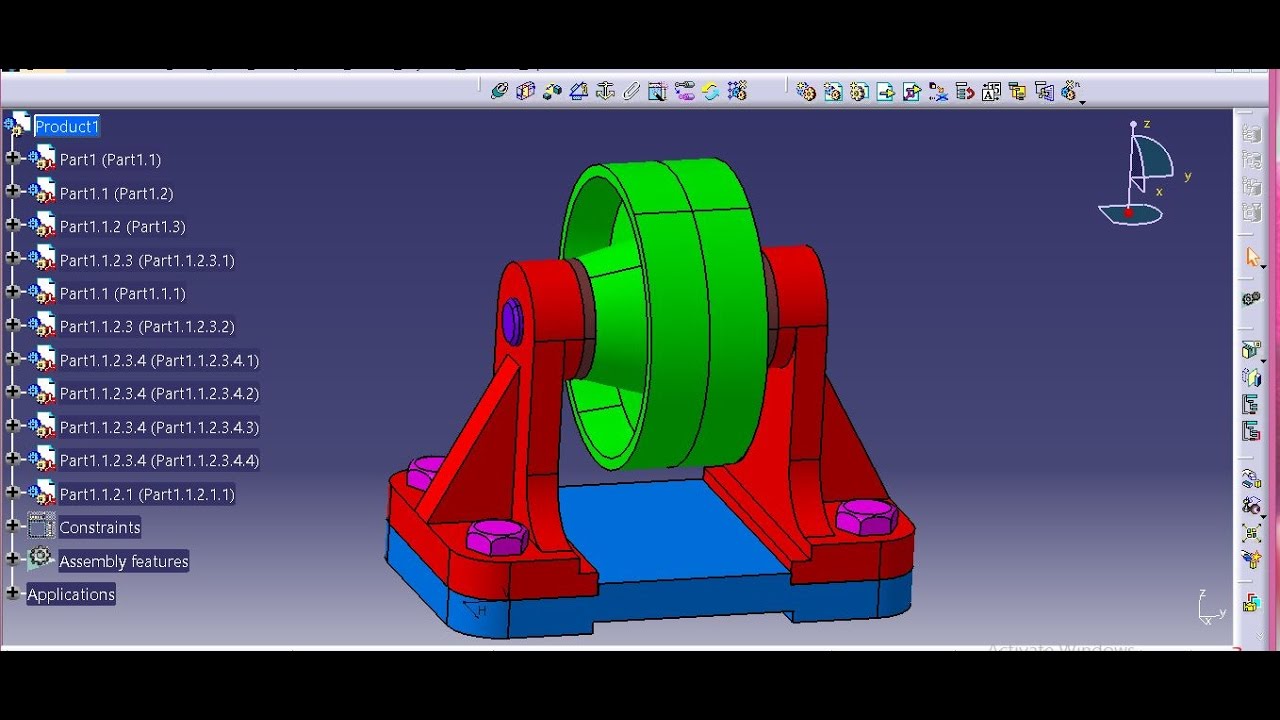Select Part1.1.2.3.4 (Part1.1.2.3.4.2) in tree
Viewport: 1280px width, 720px height.
pyautogui.click(x=159, y=394)
